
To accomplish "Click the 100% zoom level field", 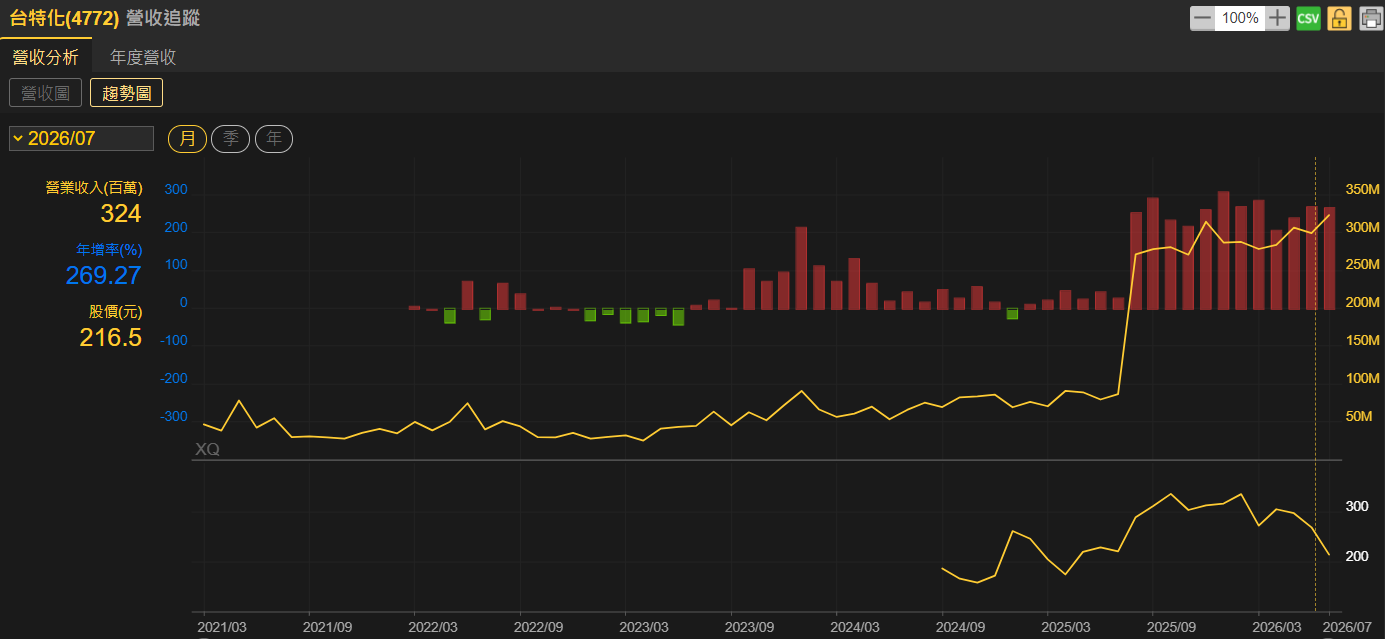I will point(1240,18).
